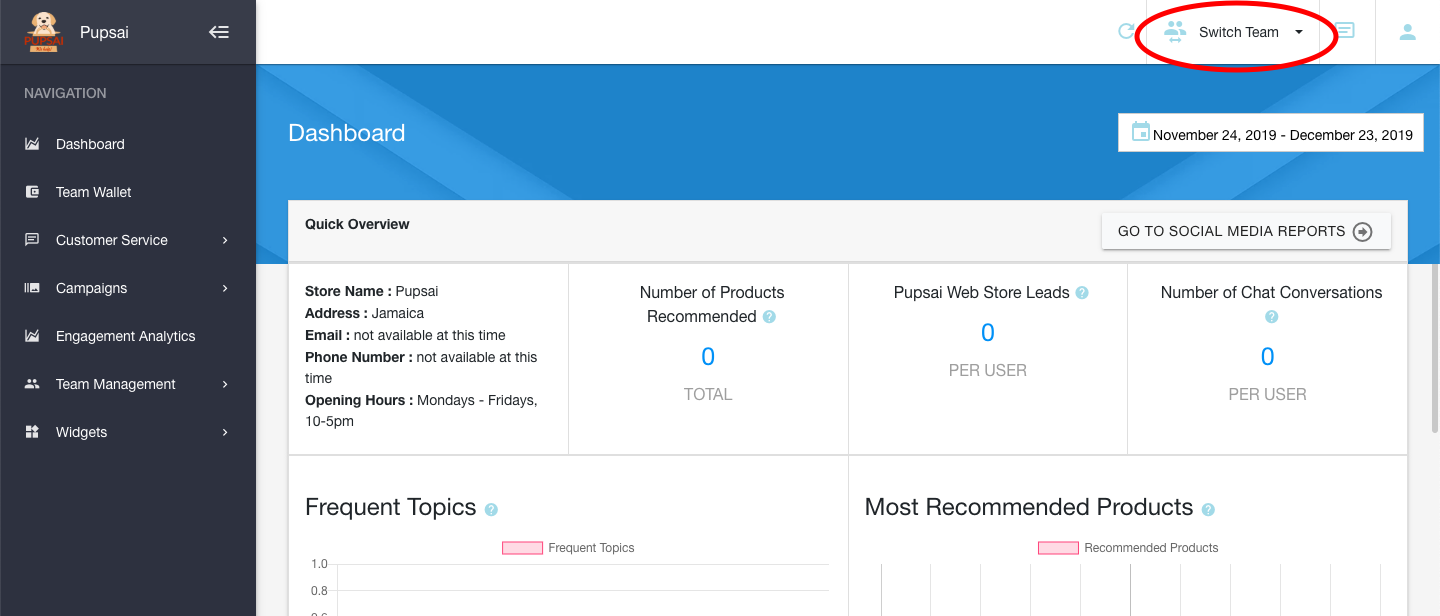
Task: Click help icon beside Pupsai Web Store Leads
Action: click(x=1081, y=293)
